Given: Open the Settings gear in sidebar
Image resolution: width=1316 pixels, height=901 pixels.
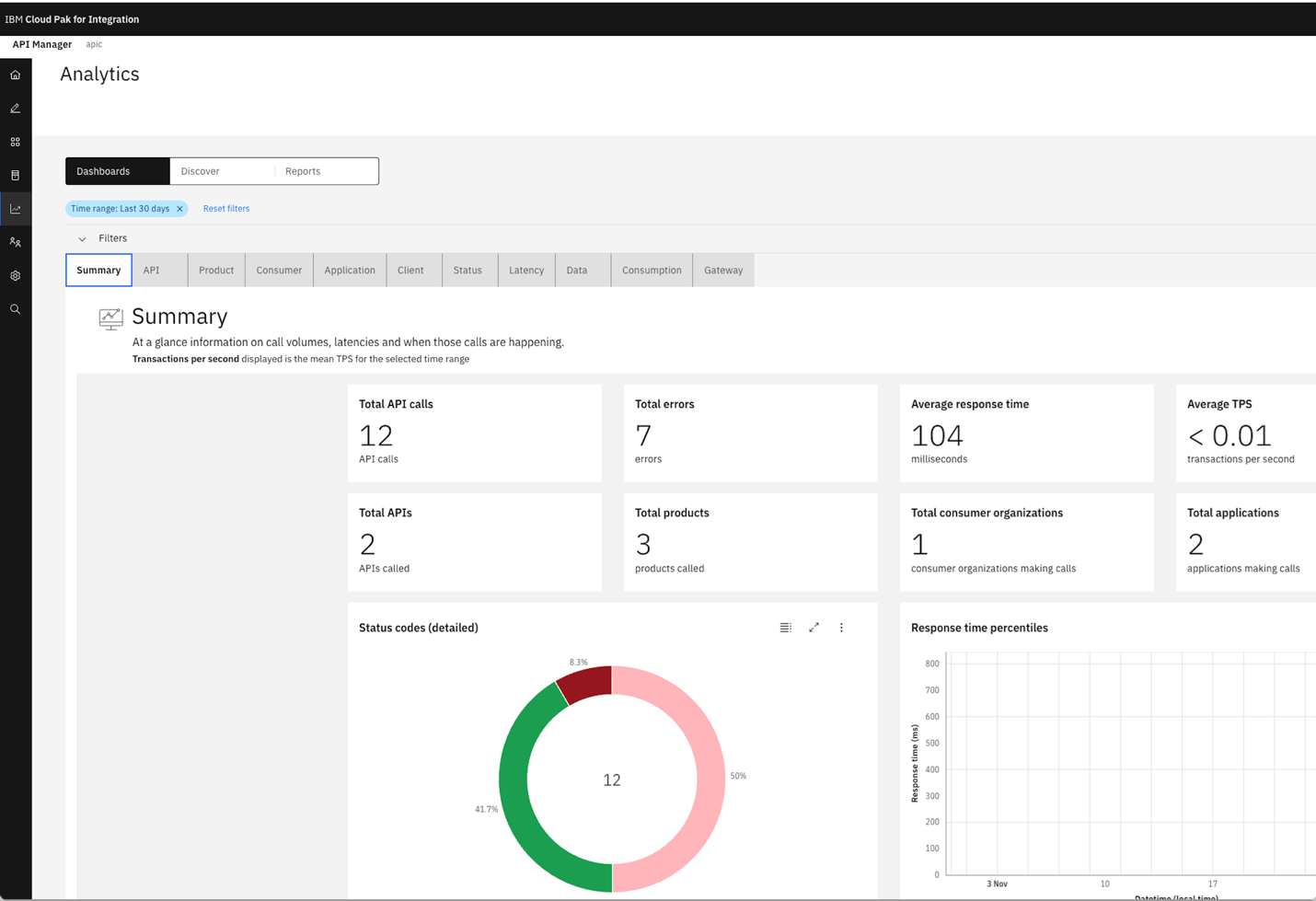Looking at the screenshot, I should coord(16,275).
